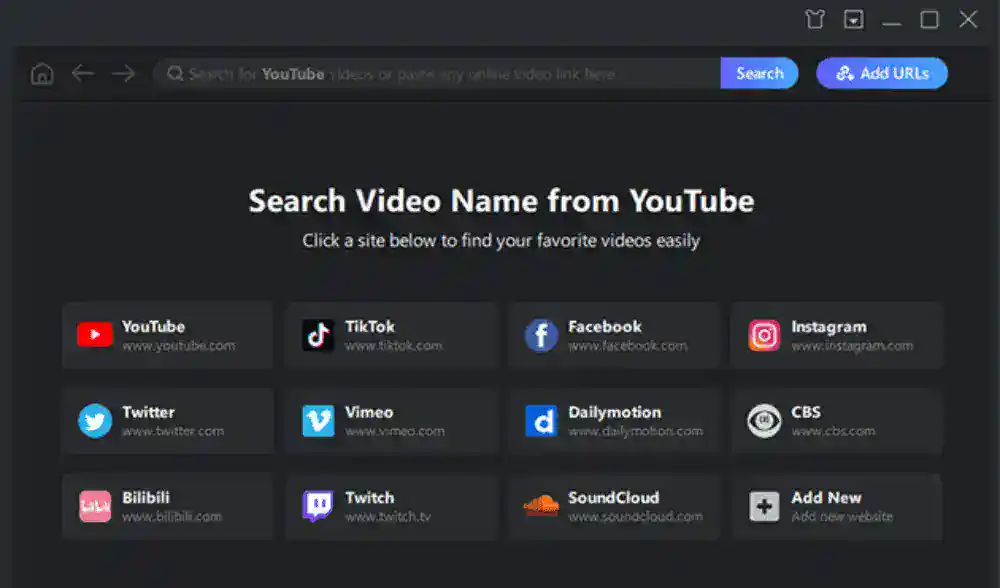Open the Dailymotion site icon
1000x588 pixels.
[x=541, y=421]
